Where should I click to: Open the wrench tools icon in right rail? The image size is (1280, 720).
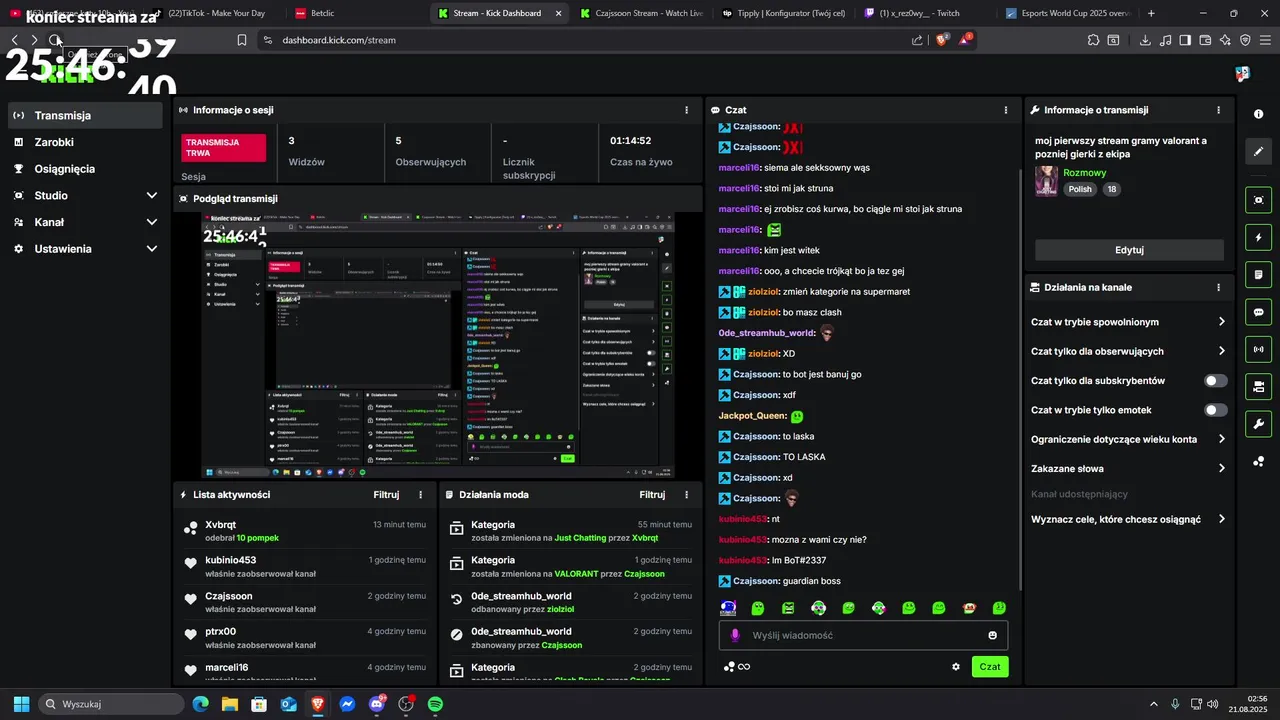click(x=1258, y=424)
